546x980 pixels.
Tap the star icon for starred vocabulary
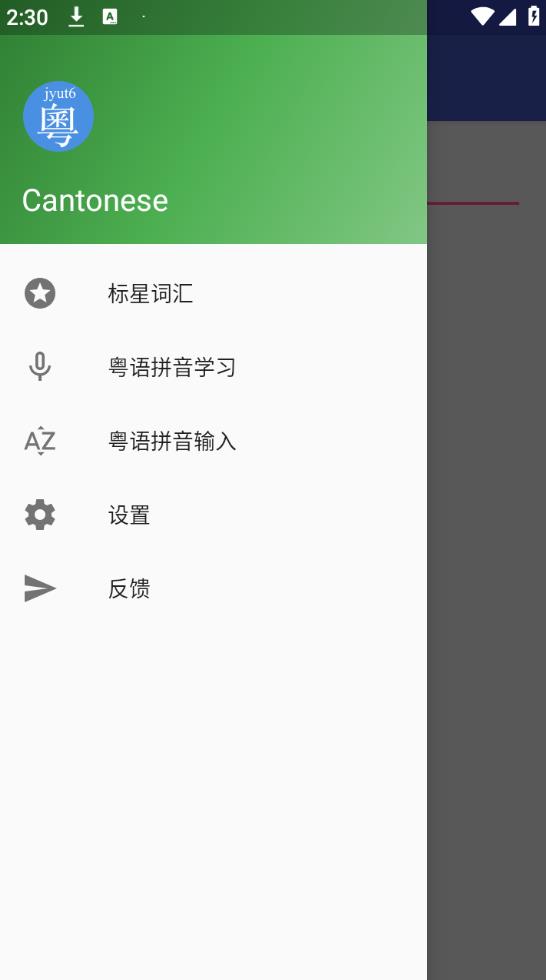[x=40, y=294]
